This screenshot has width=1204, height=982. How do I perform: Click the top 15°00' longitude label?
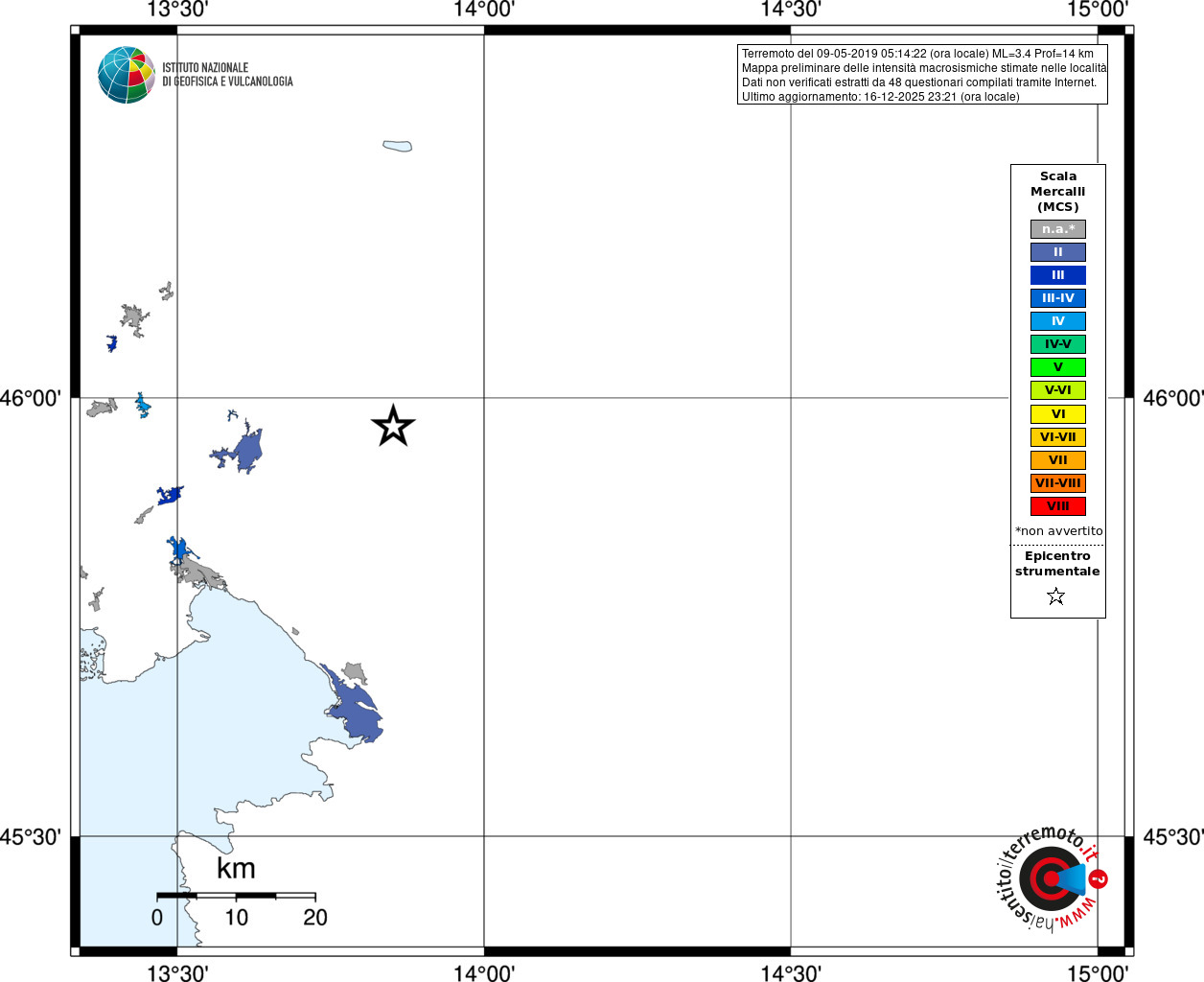1098,10
